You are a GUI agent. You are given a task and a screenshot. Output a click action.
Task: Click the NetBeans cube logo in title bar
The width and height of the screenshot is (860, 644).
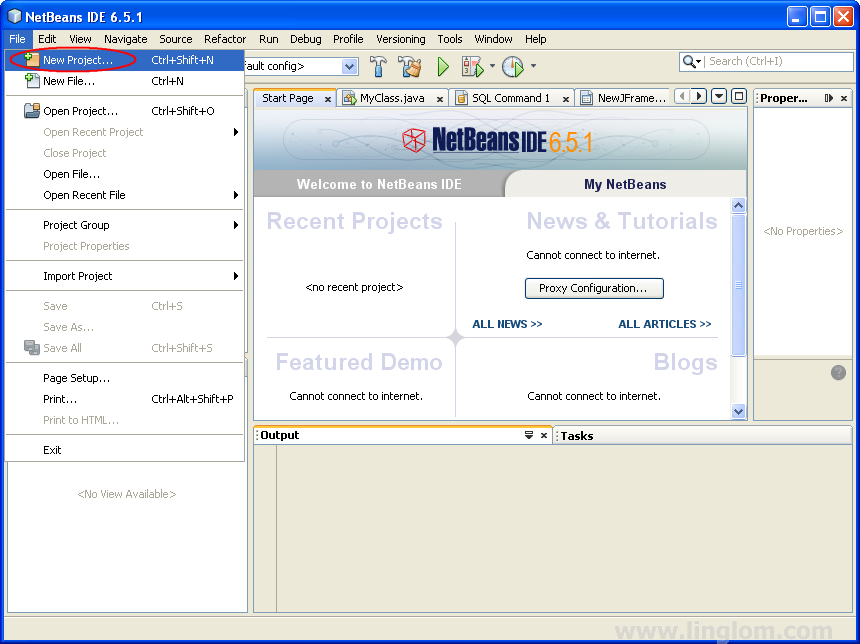tap(14, 17)
